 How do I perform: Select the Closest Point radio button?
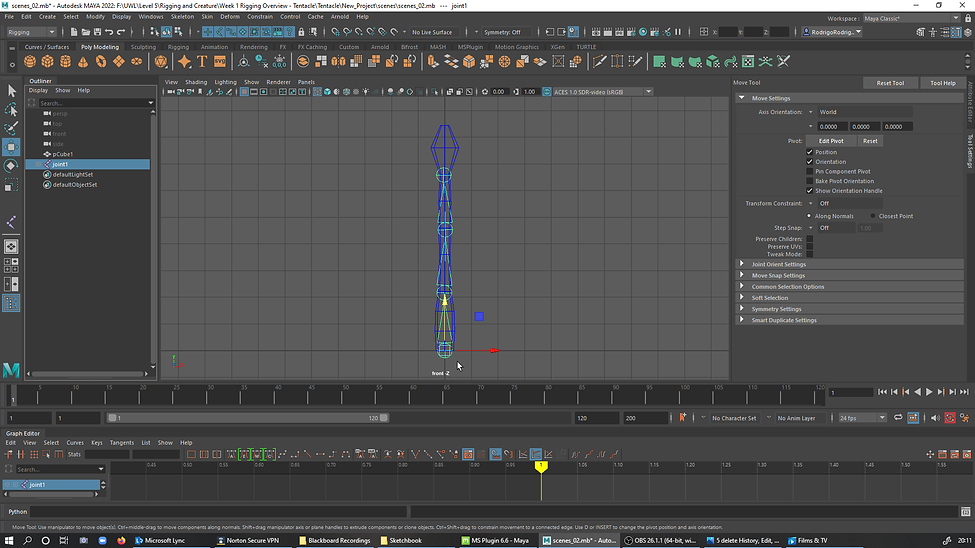coord(873,216)
